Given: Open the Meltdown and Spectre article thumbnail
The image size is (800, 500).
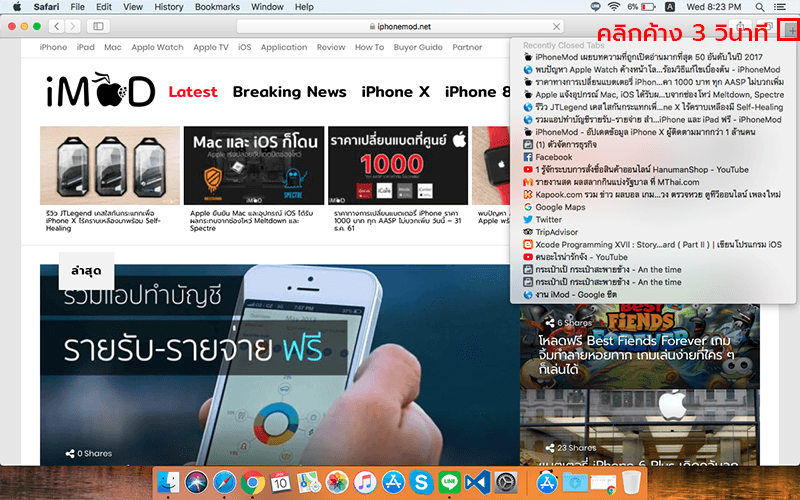Looking at the screenshot, I should coord(254,165).
